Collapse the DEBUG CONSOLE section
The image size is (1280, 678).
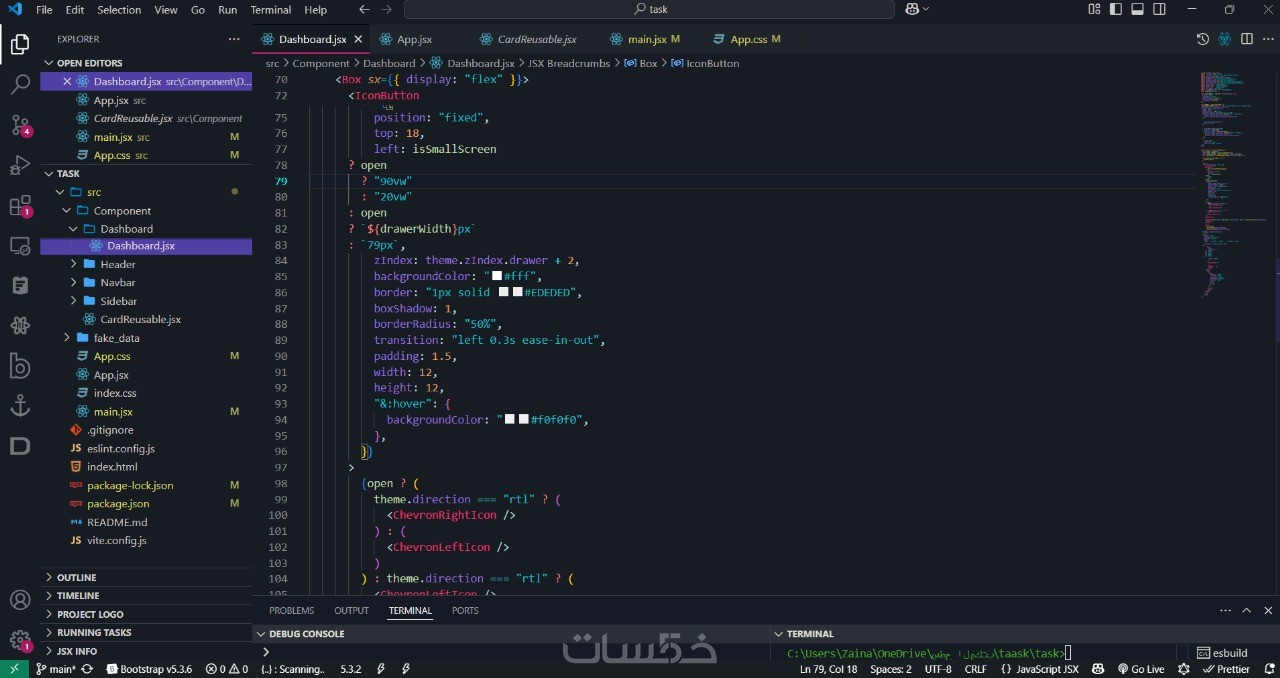click(x=510, y=633)
